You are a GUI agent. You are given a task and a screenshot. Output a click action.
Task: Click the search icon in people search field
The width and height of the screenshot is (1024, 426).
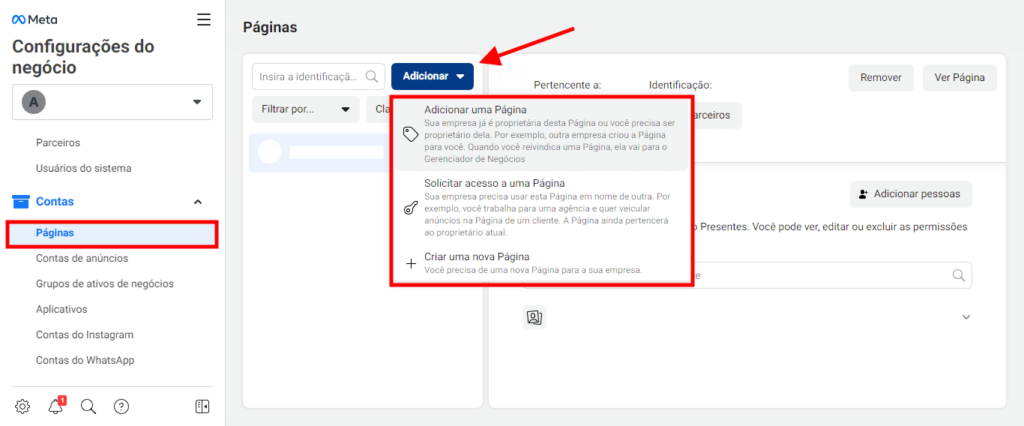[958, 276]
